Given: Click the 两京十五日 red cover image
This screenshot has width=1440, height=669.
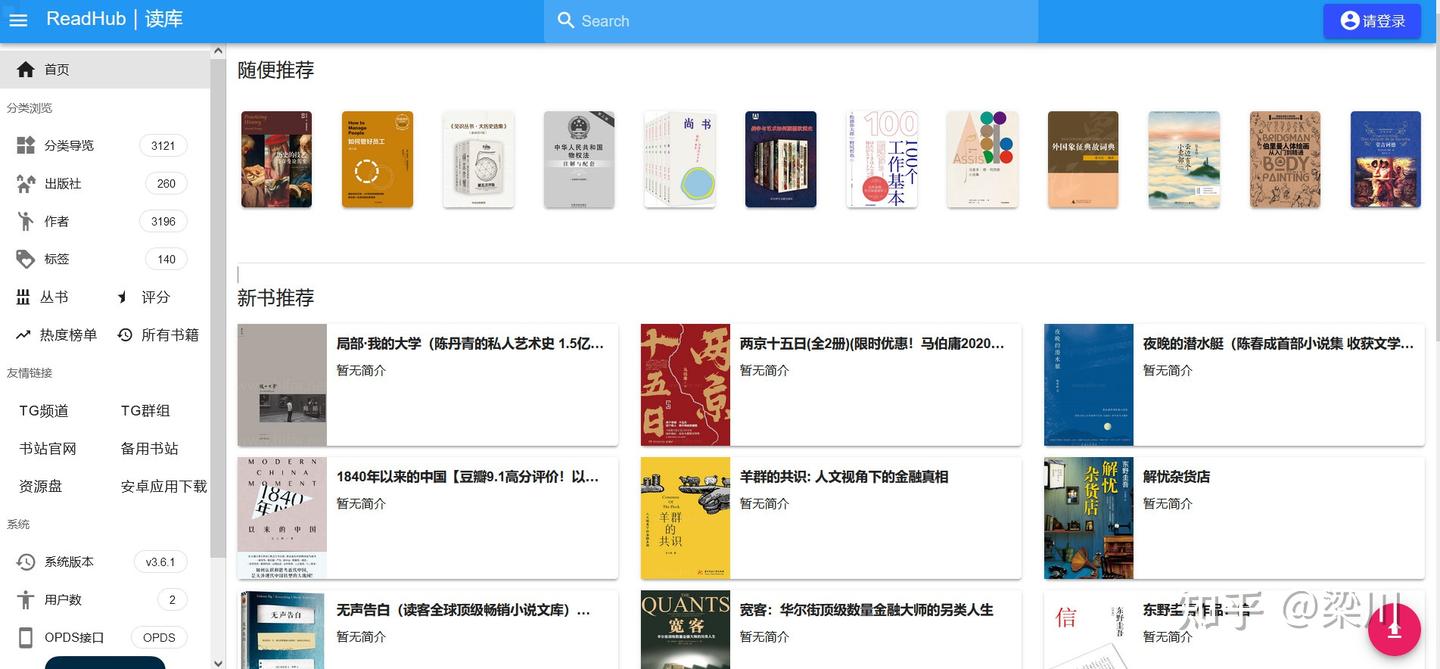Looking at the screenshot, I should [685, 385].
